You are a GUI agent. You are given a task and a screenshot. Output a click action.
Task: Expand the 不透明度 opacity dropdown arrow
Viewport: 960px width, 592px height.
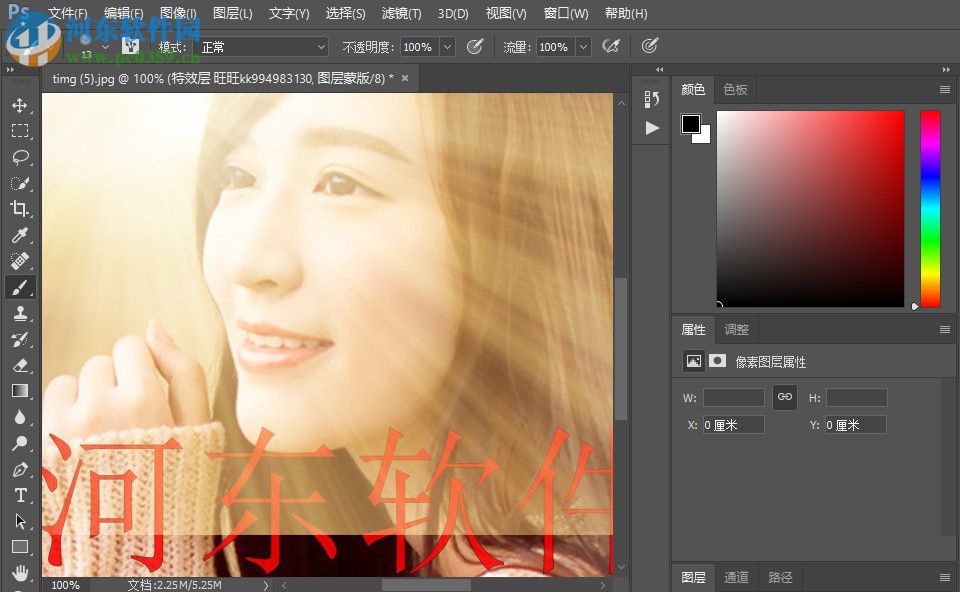click(x=446, y=47)
